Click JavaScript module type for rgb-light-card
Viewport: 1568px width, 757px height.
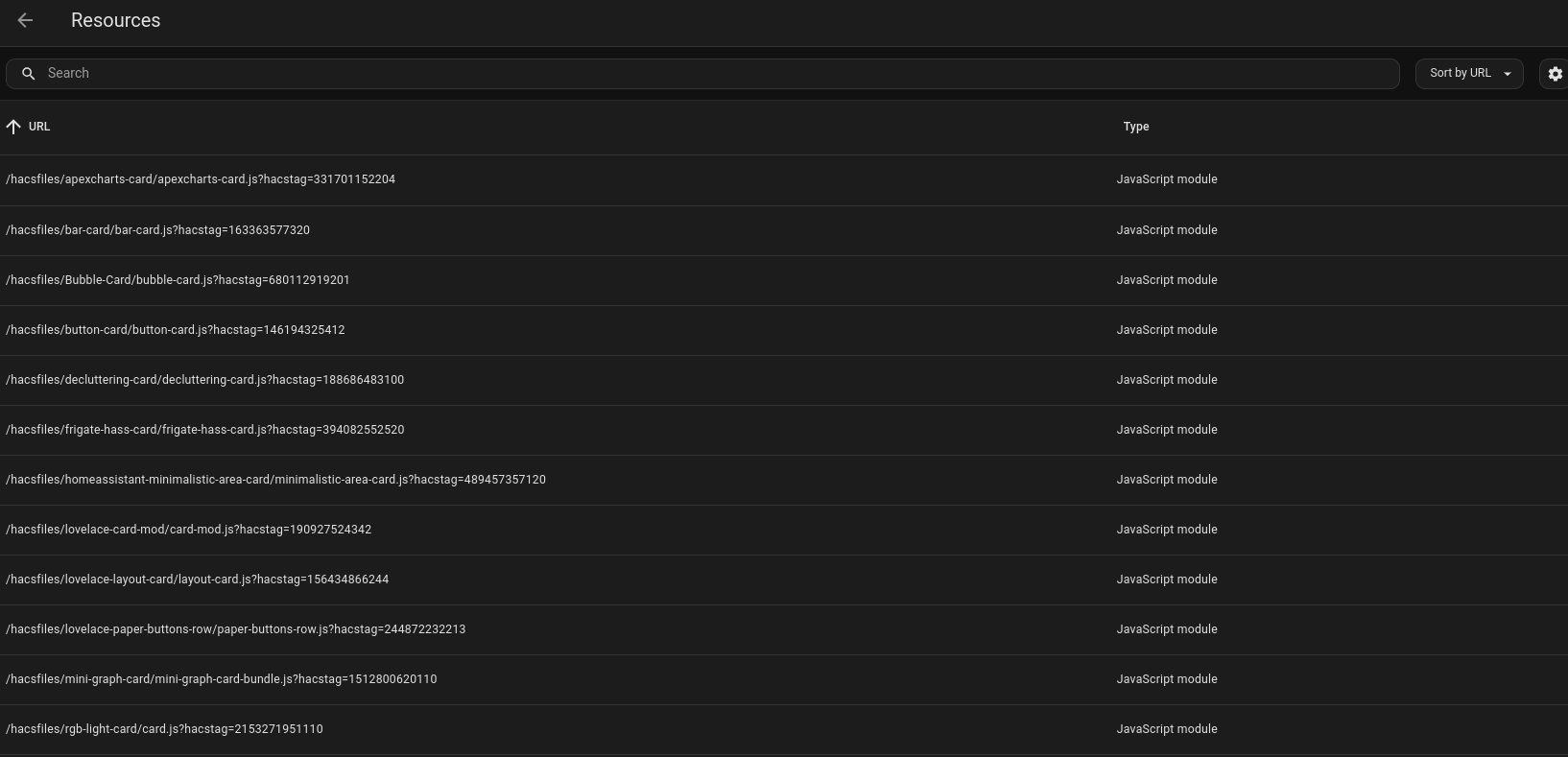tap(1167, 729)
